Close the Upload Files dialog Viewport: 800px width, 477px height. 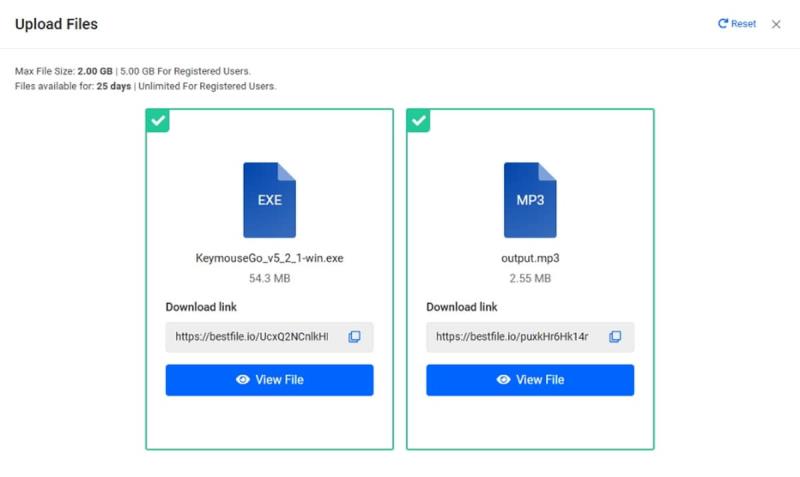[776, 24]
